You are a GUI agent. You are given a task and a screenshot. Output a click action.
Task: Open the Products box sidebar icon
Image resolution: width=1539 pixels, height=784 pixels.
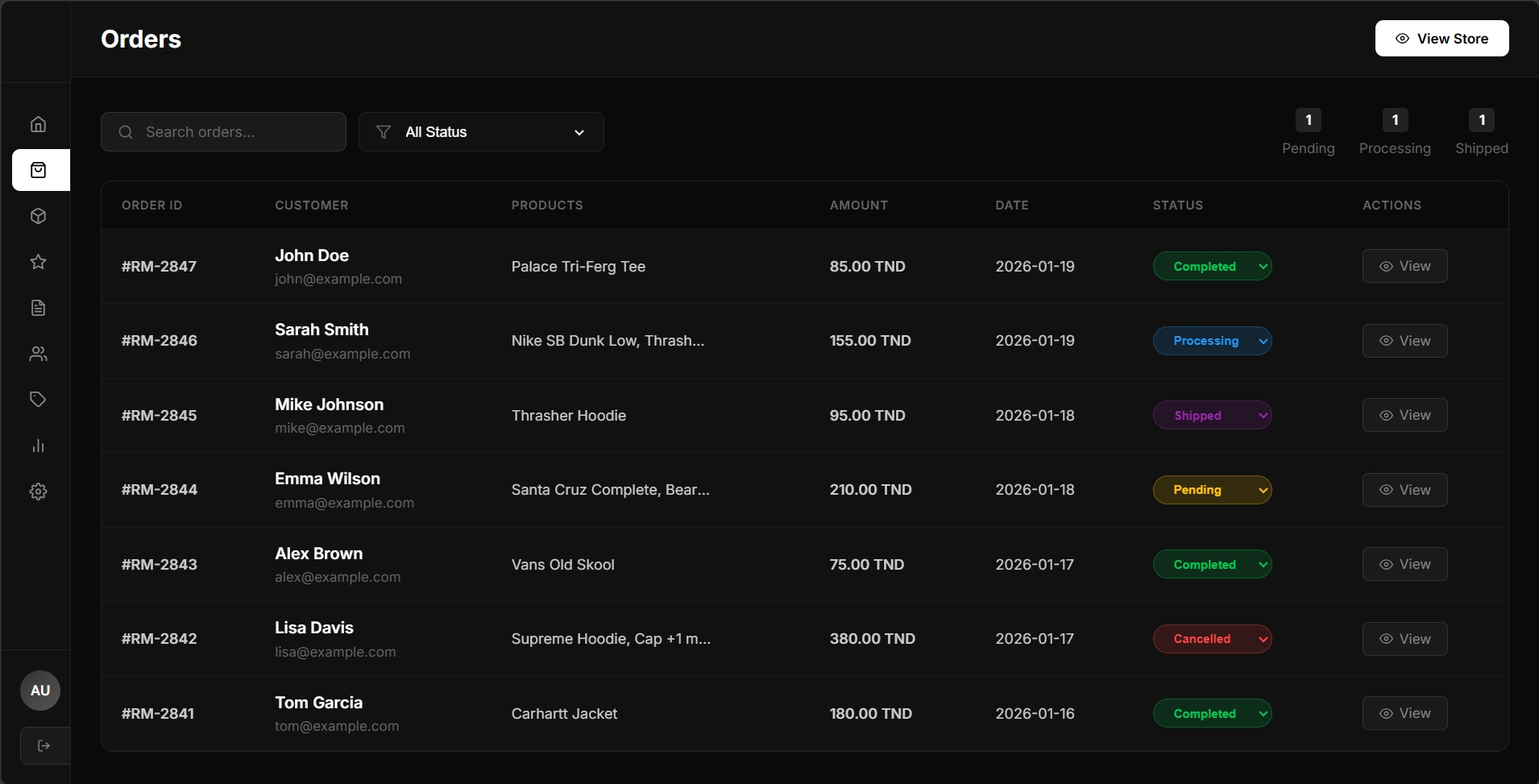(38, 216)
